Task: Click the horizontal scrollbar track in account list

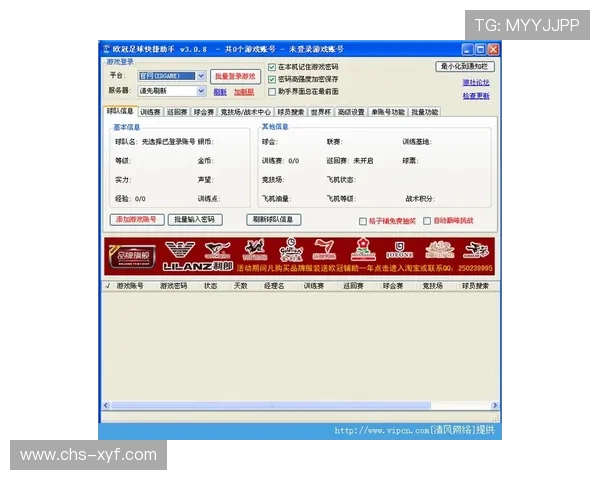Action: 300,406
